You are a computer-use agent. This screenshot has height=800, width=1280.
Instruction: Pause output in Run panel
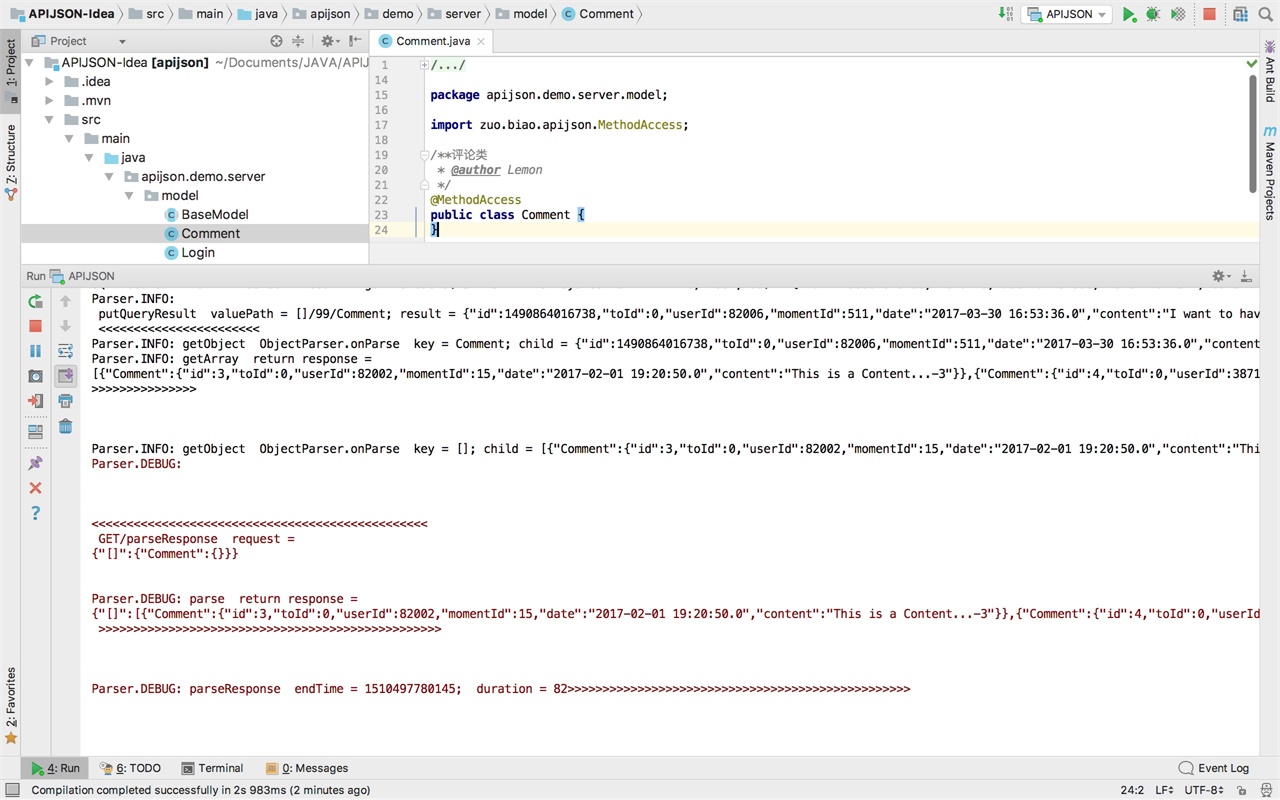(35, 351)
